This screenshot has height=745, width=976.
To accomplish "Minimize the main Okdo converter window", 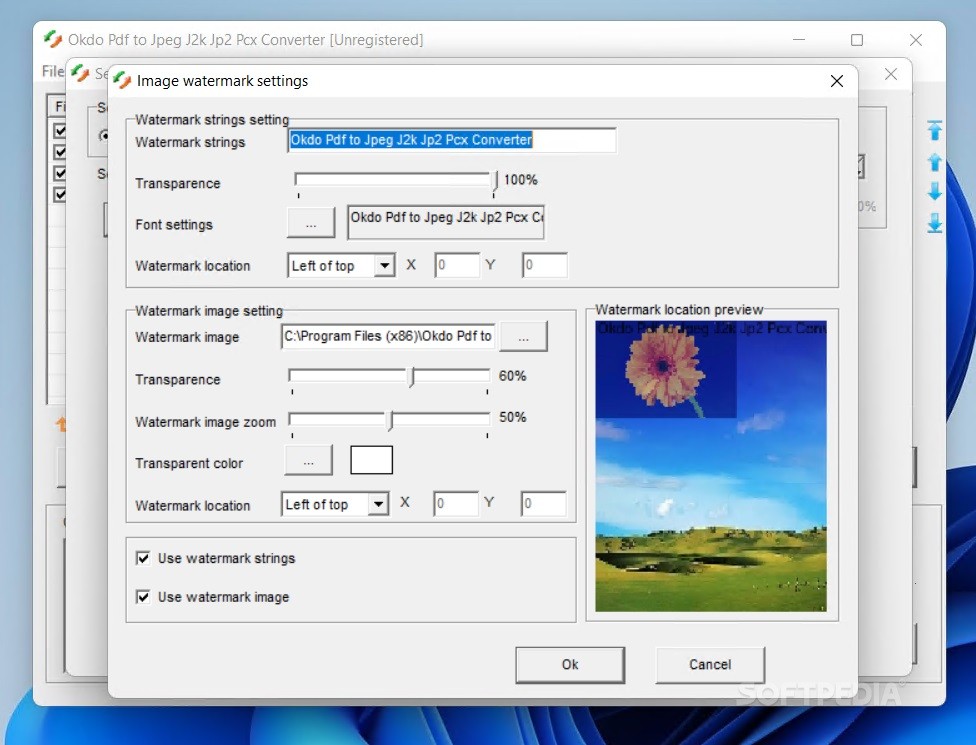I will pyautogui.click(x=799, y=40).
